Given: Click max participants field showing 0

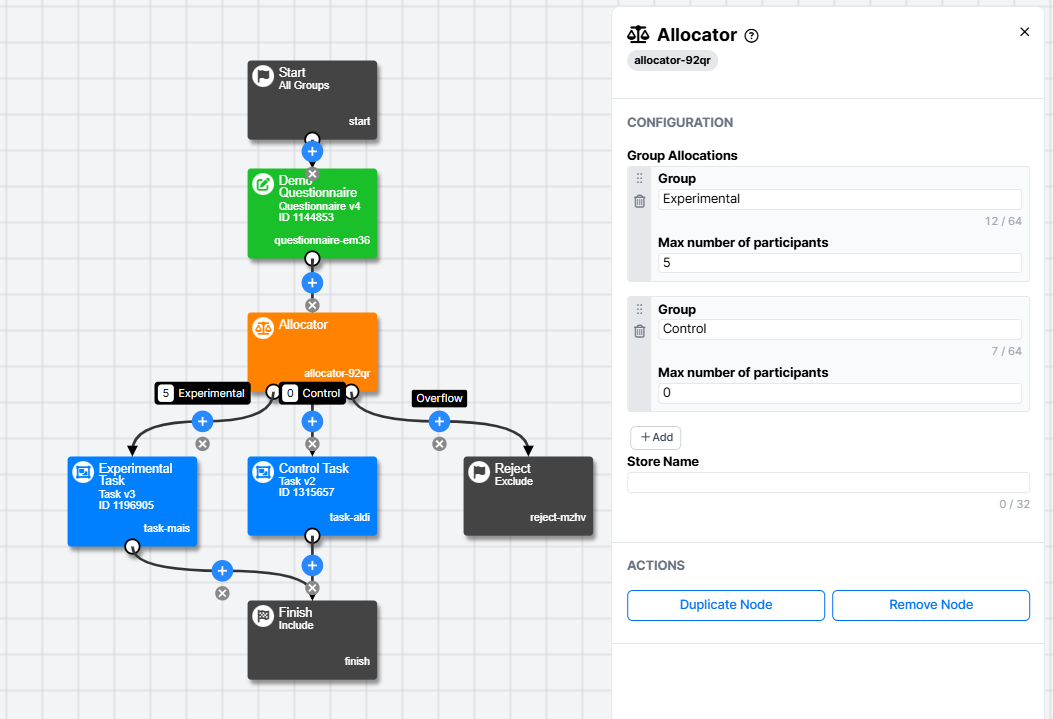Looking at the screenshot, I should (x=839, y=393).
